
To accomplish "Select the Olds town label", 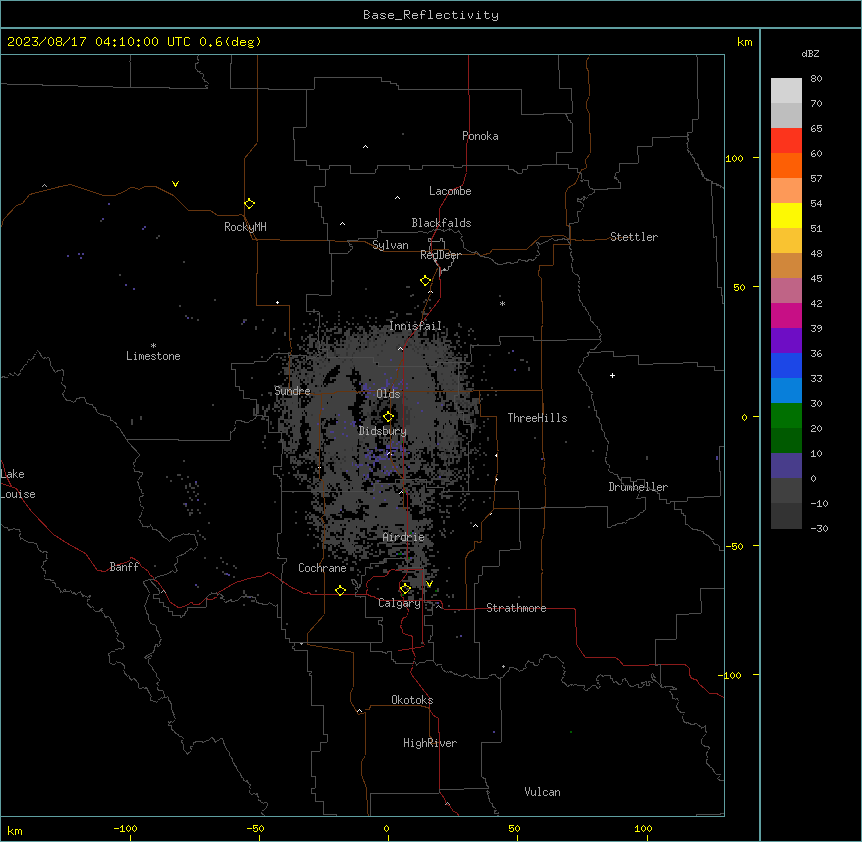I will pyautogui.click(x=388, y=394).
